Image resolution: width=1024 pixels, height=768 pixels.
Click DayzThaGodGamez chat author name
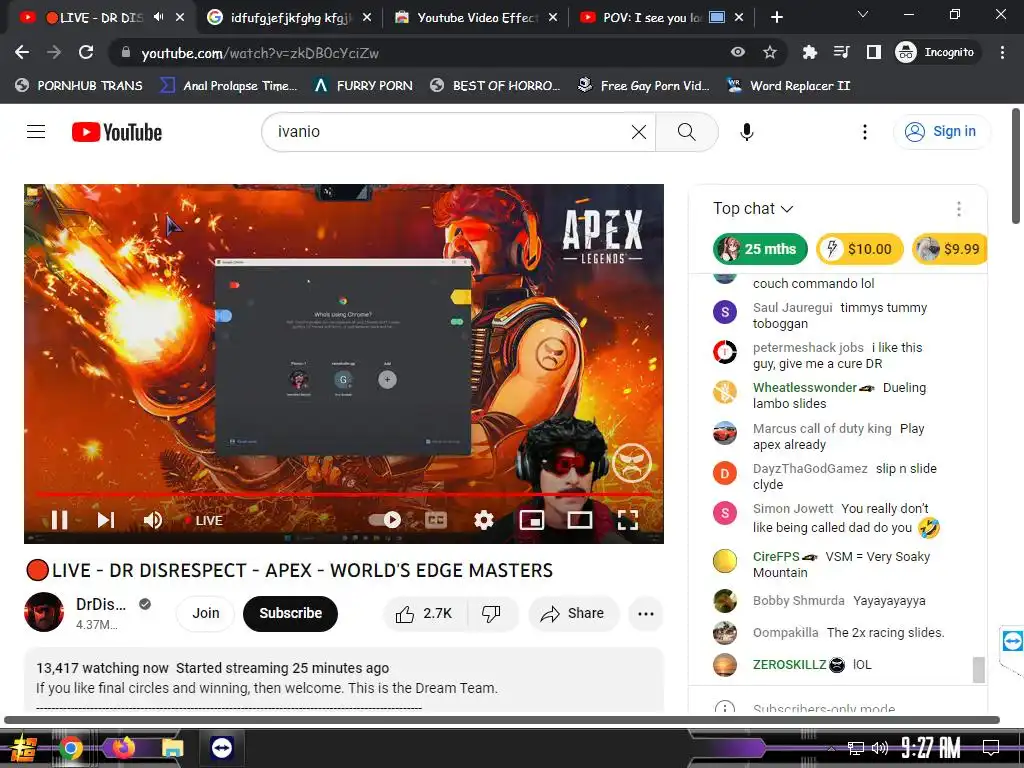point(810,468)
